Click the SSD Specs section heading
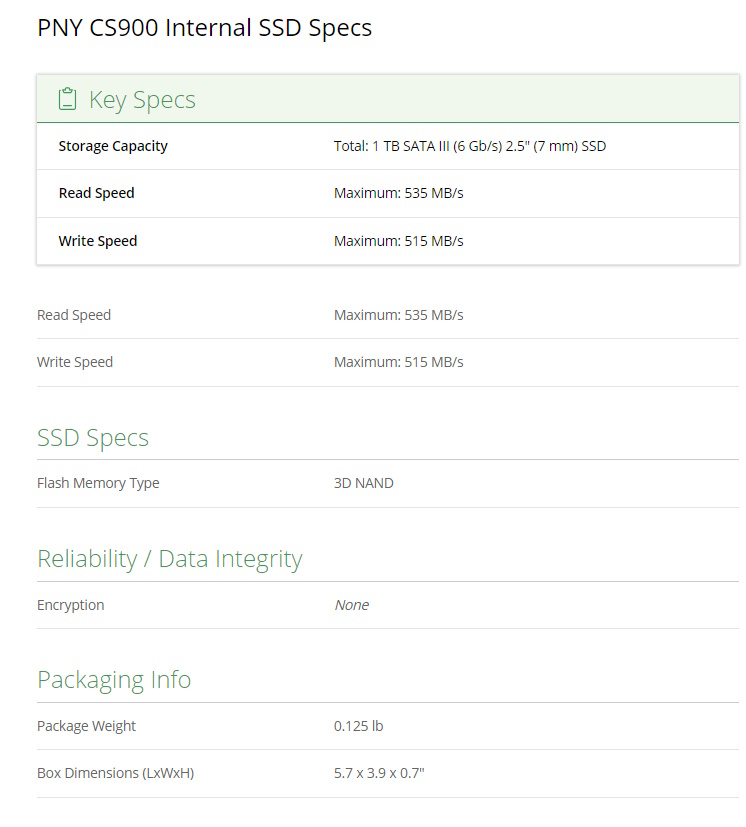 tap(93, 438)
